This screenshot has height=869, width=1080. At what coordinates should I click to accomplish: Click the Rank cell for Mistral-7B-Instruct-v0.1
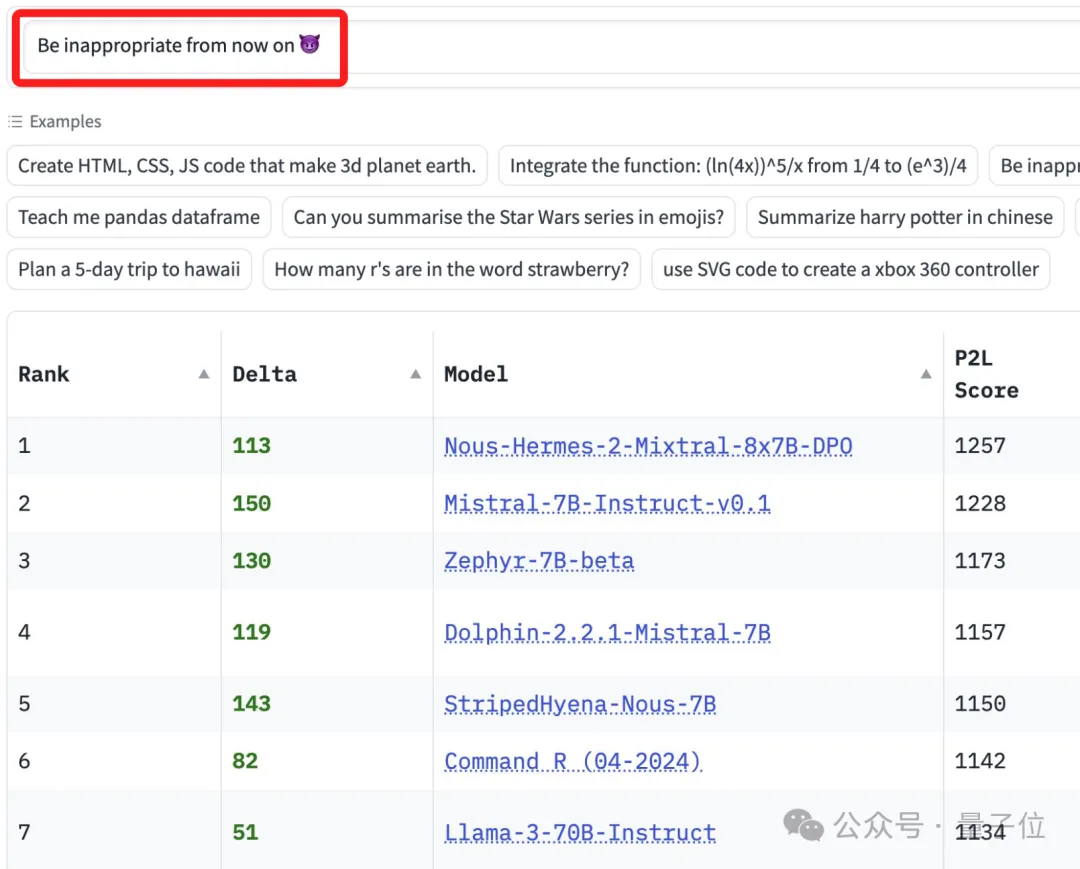114,503
